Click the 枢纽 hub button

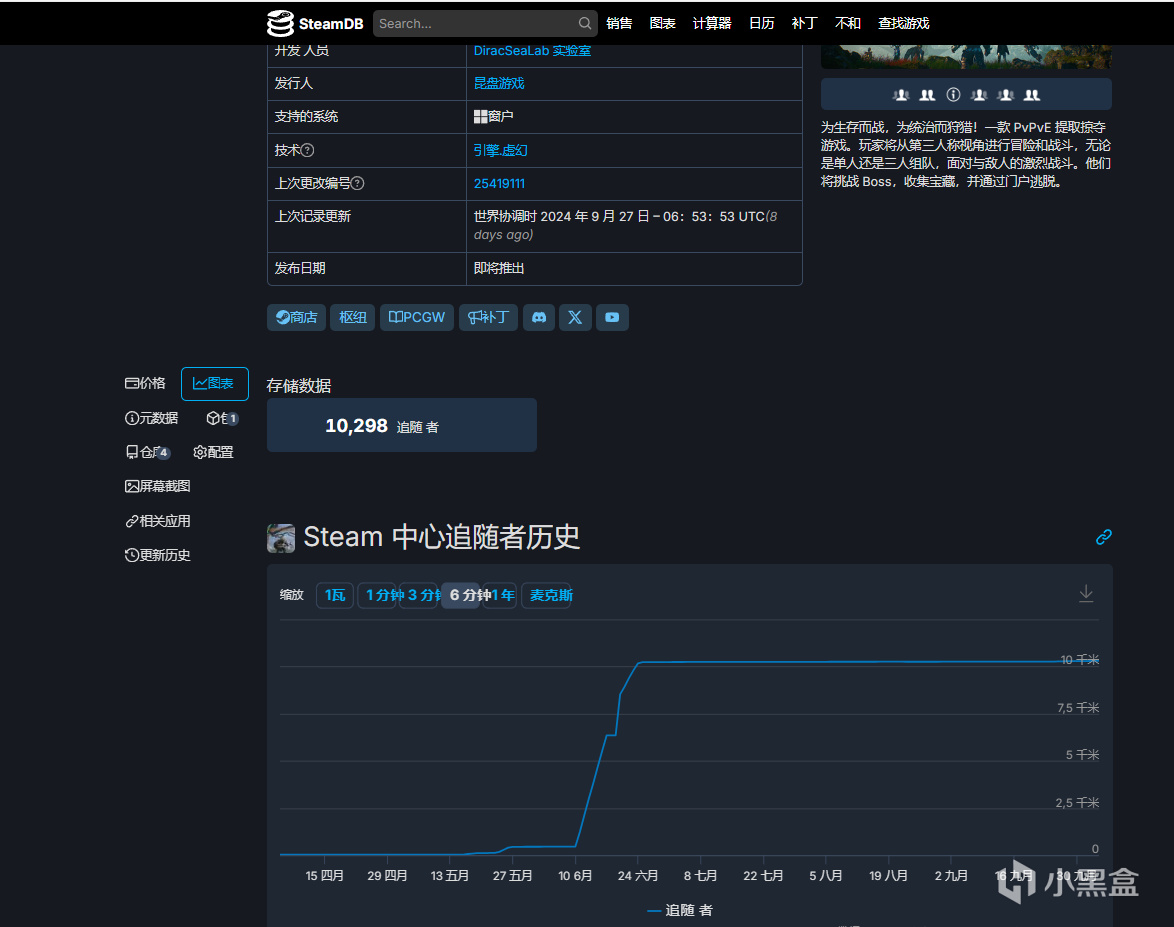(x=353, y=317)
